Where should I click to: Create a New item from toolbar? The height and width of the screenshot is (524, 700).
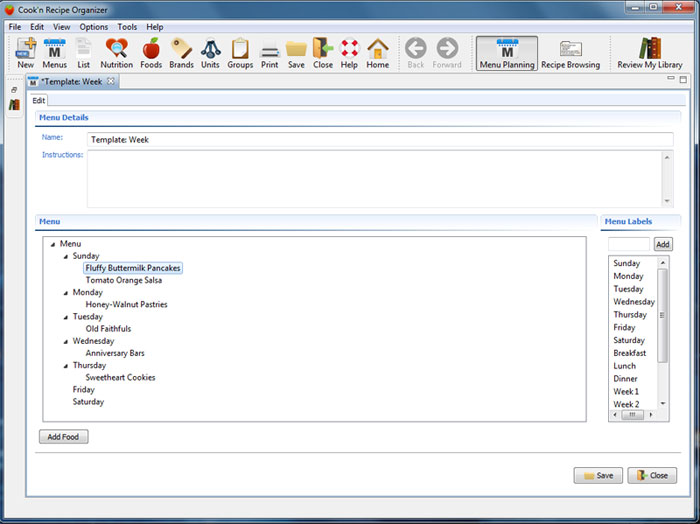tap(26, 53)
